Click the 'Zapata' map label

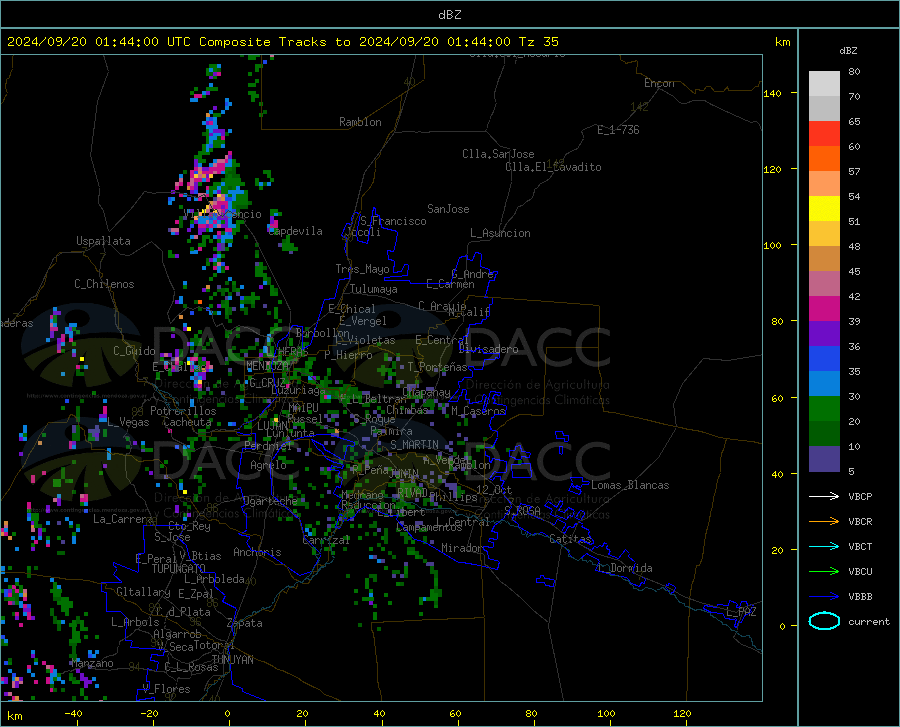[245, 623]
